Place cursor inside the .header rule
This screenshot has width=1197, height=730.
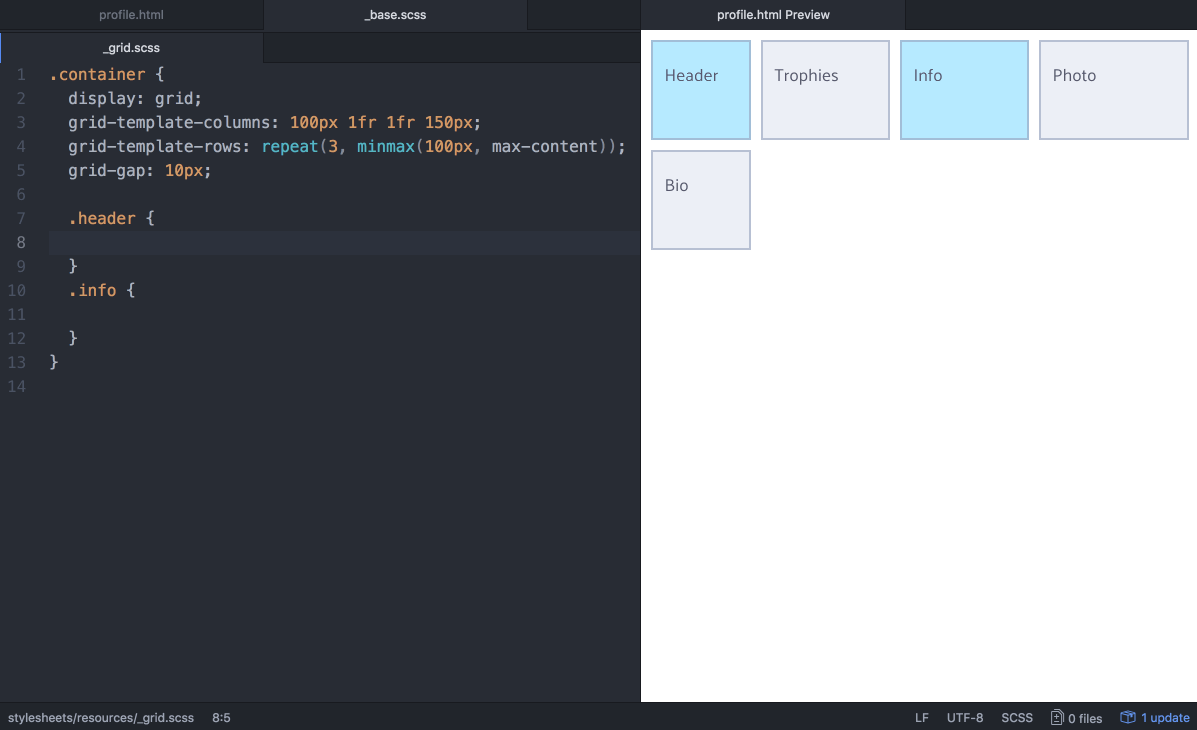(100, 242)
